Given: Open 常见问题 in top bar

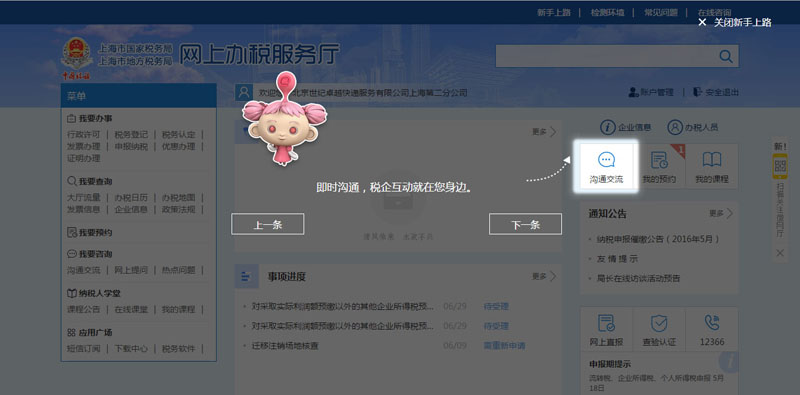Looking at the screenshot, I should (661, 13).
